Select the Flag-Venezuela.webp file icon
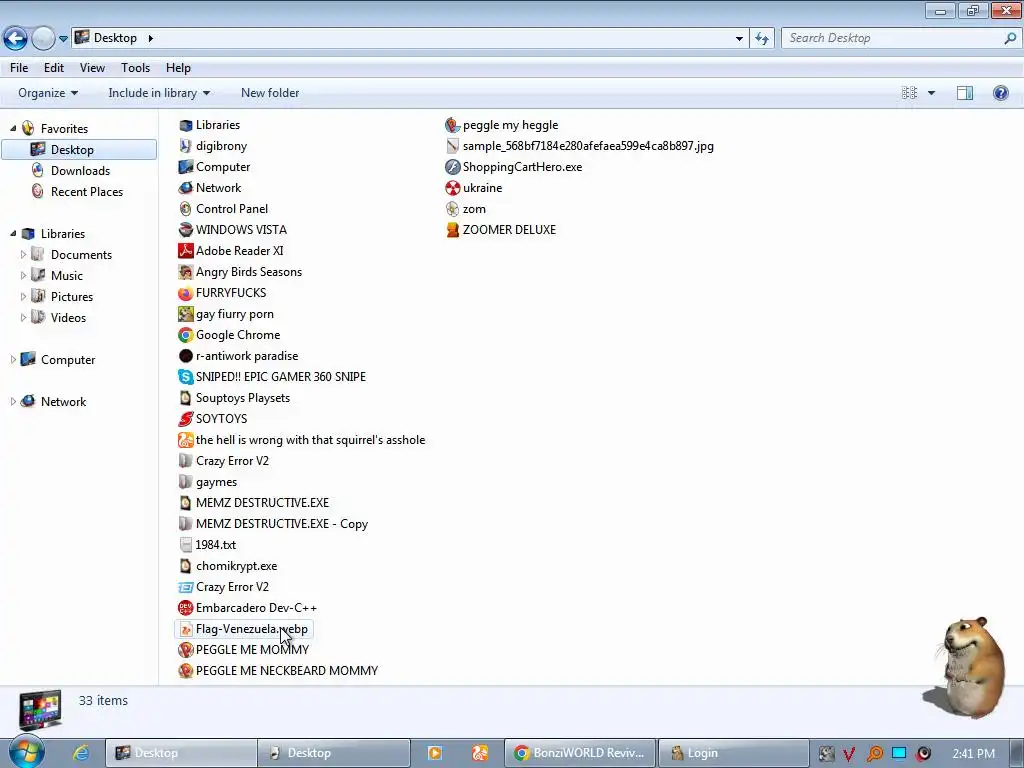Image resolution: width=1024 pixels, height=768 pixels. (185, 629)
